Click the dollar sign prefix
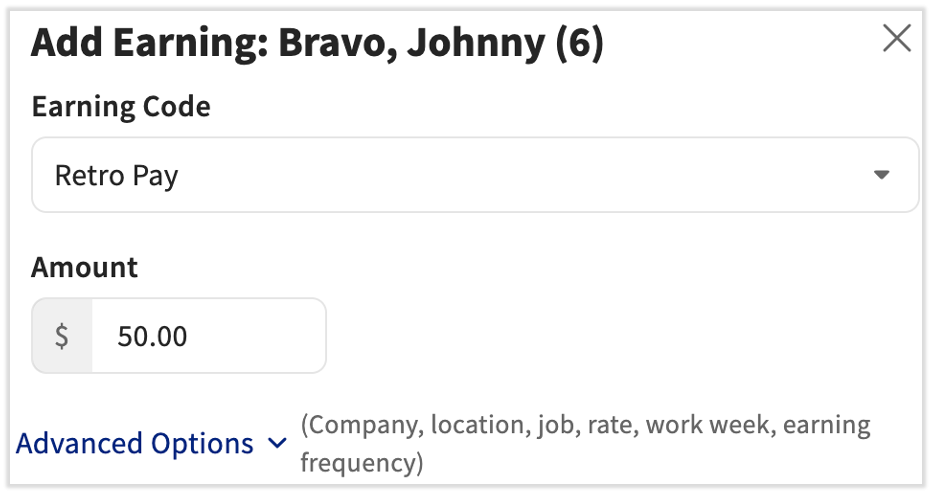The image size is (934, 496). [62, 336]
